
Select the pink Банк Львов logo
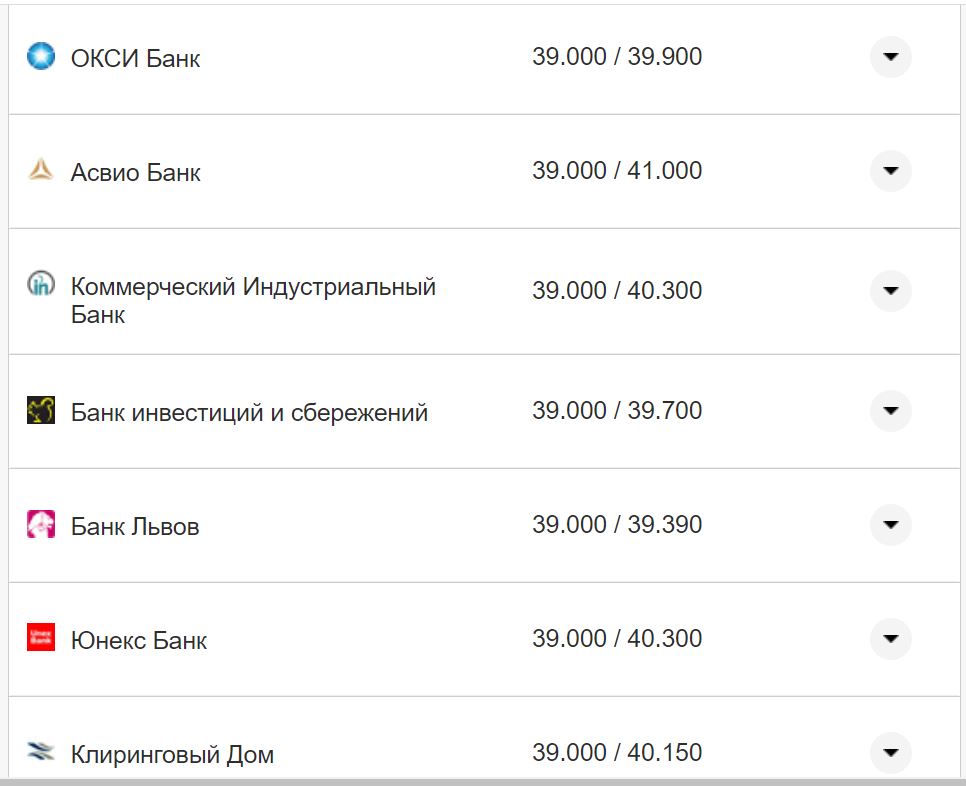pos(40,525)
